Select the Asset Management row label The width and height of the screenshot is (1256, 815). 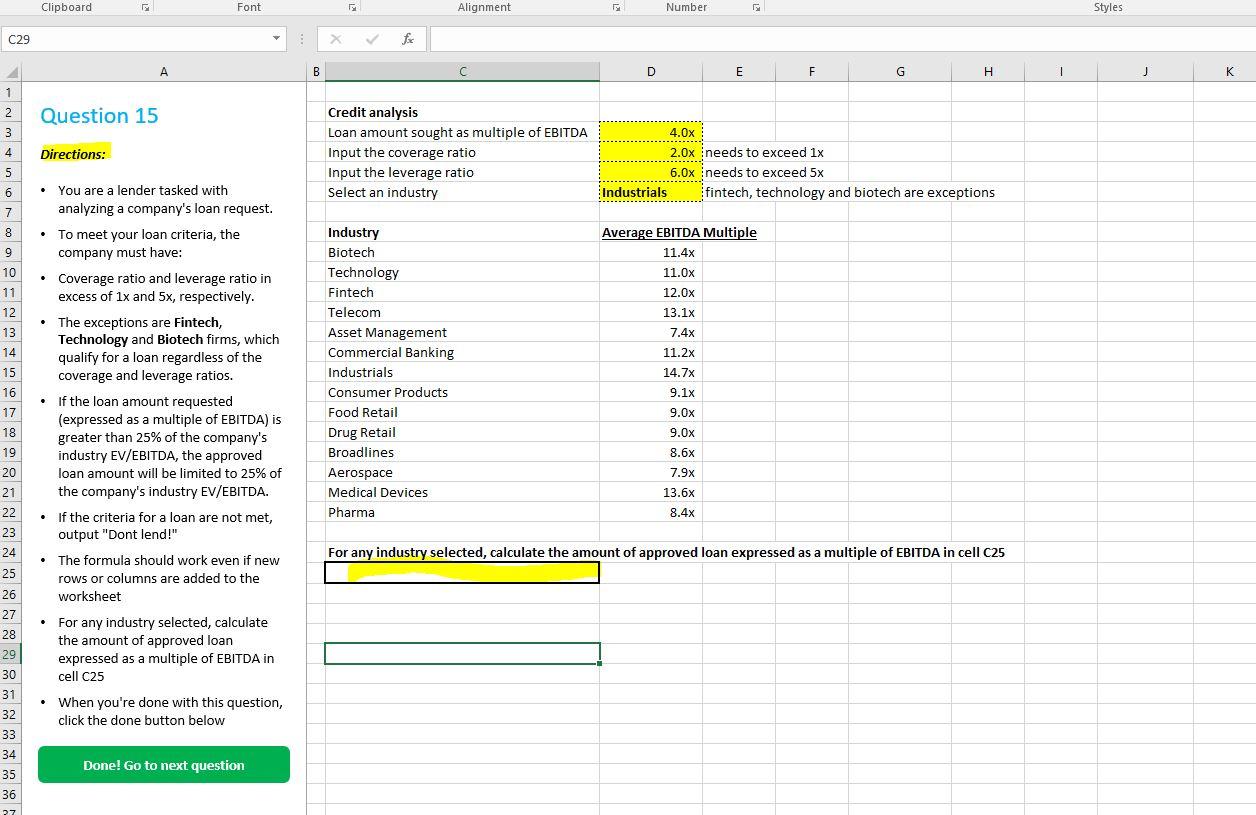[387, 332]
